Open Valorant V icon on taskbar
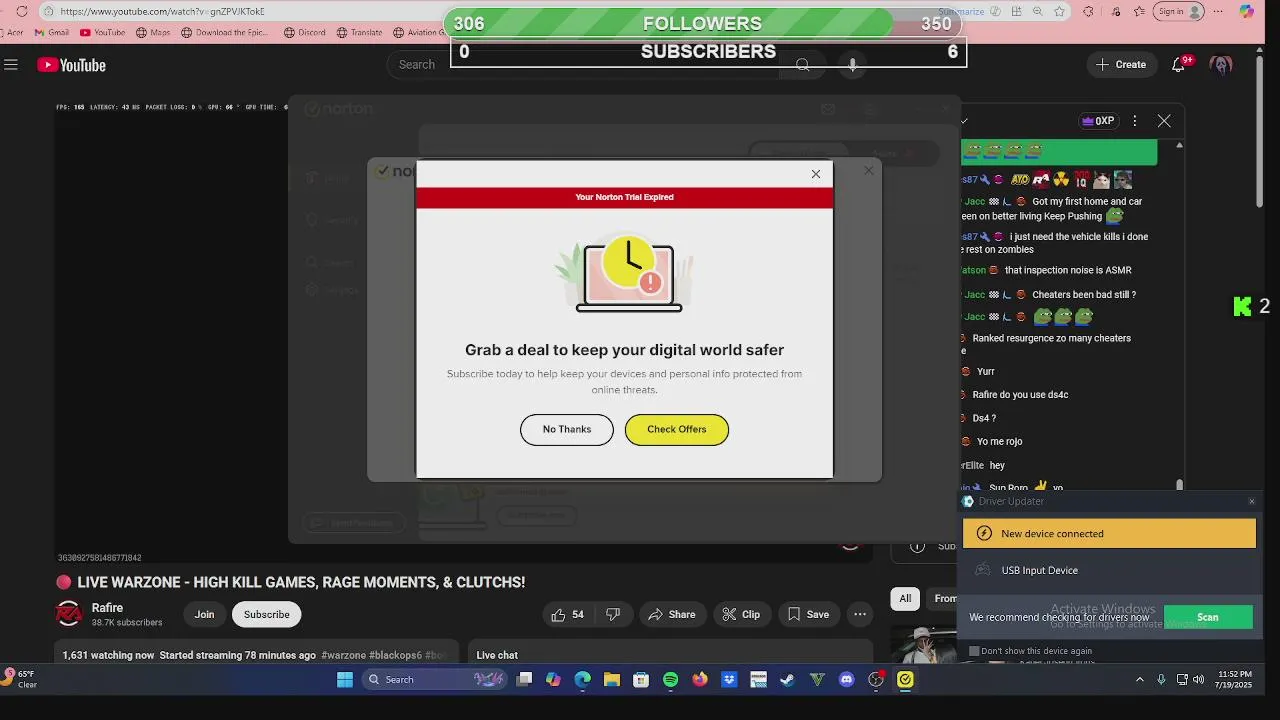The image size is (1280, 720). pos(817,680)
